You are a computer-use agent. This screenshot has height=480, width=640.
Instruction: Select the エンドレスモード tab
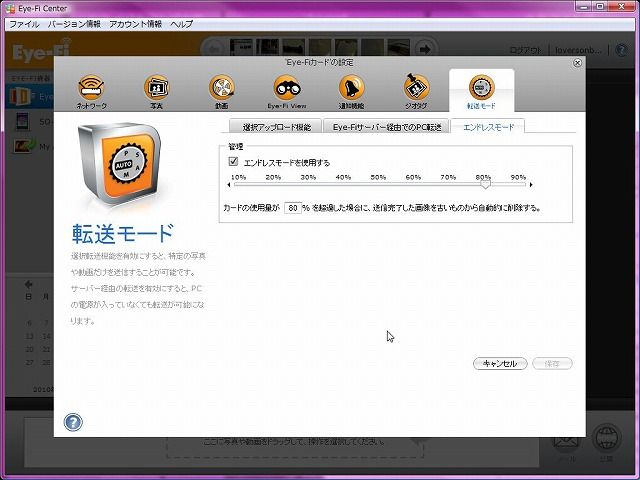488,127
